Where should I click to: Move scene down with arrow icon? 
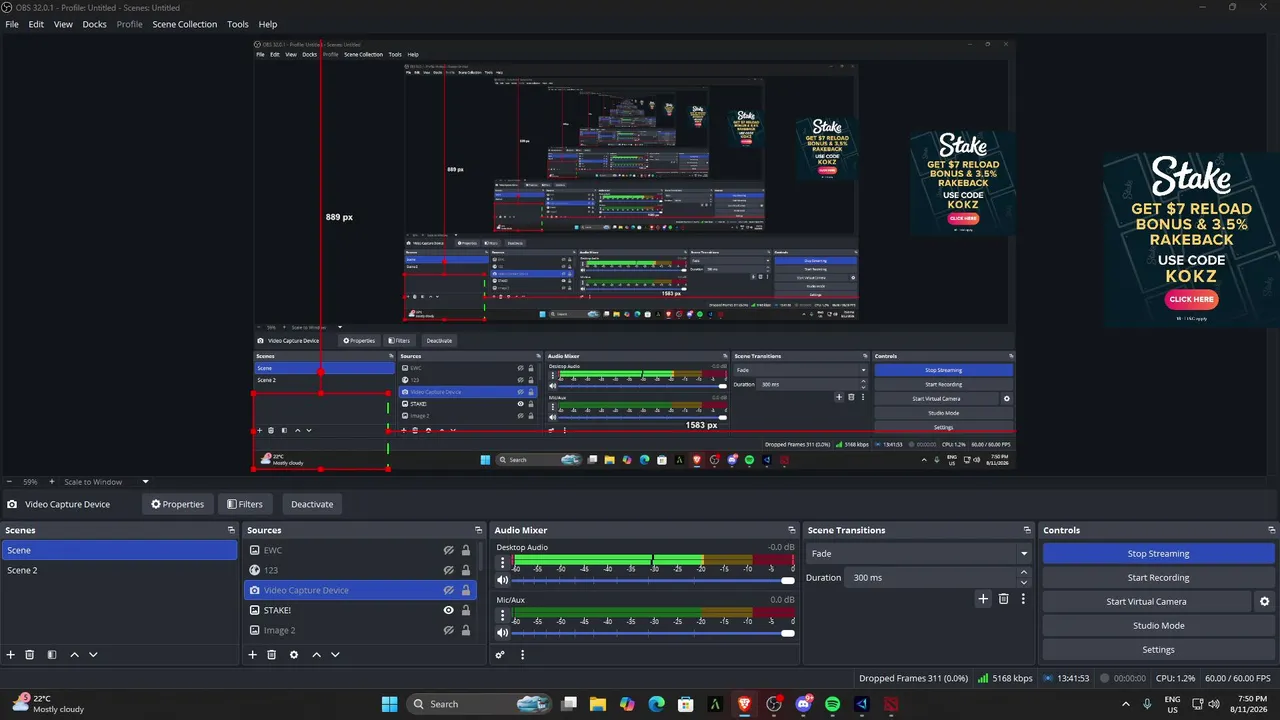pos(93,655)
